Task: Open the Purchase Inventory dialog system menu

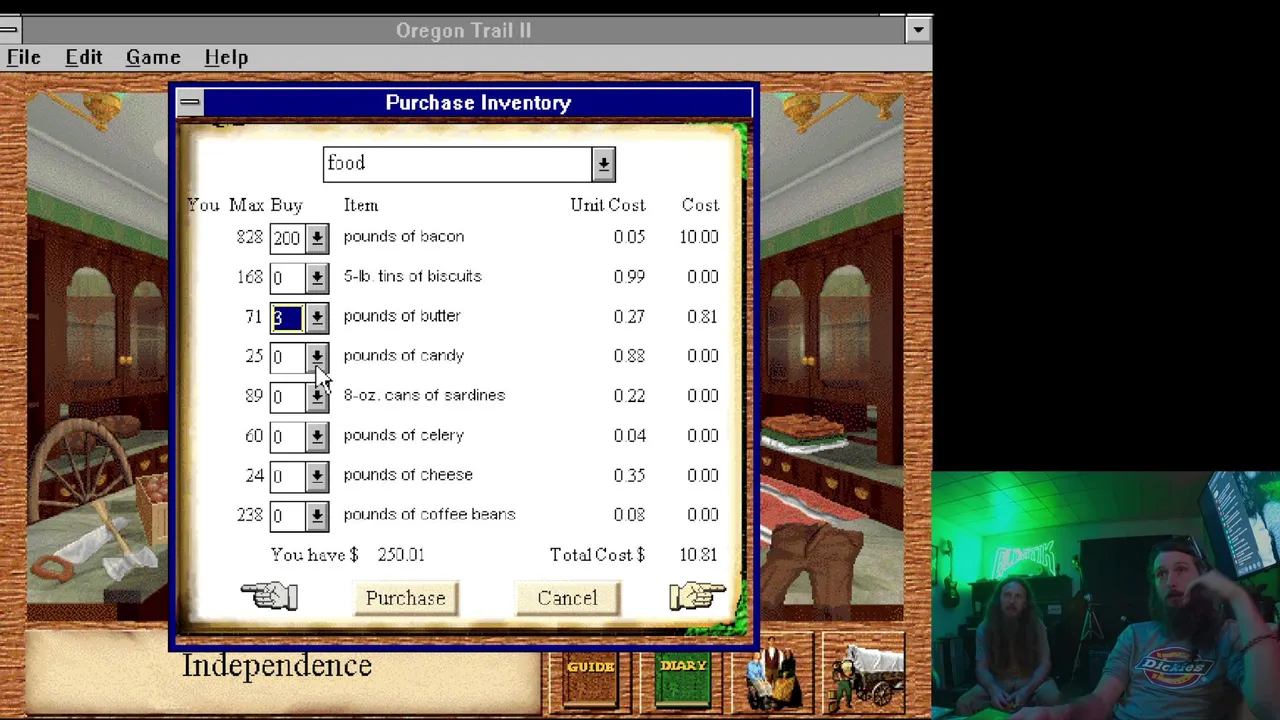Action: (x=190, y=102)
